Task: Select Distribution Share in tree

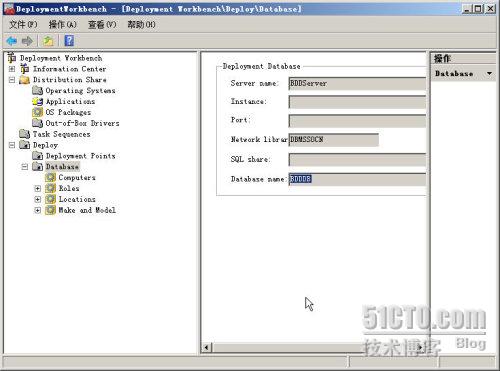Action: (70, 80)
